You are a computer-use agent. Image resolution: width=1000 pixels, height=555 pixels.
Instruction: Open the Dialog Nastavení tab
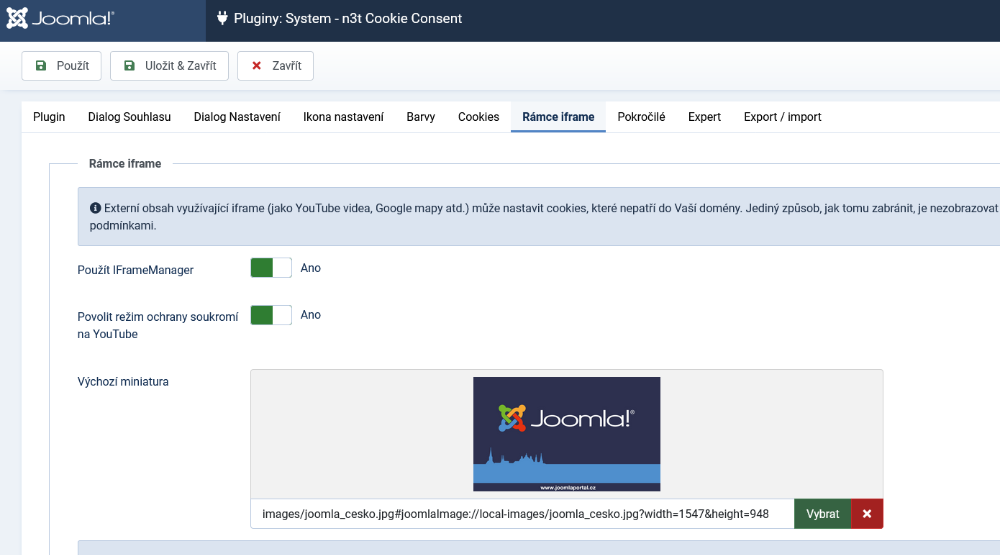tap(237, 117)
